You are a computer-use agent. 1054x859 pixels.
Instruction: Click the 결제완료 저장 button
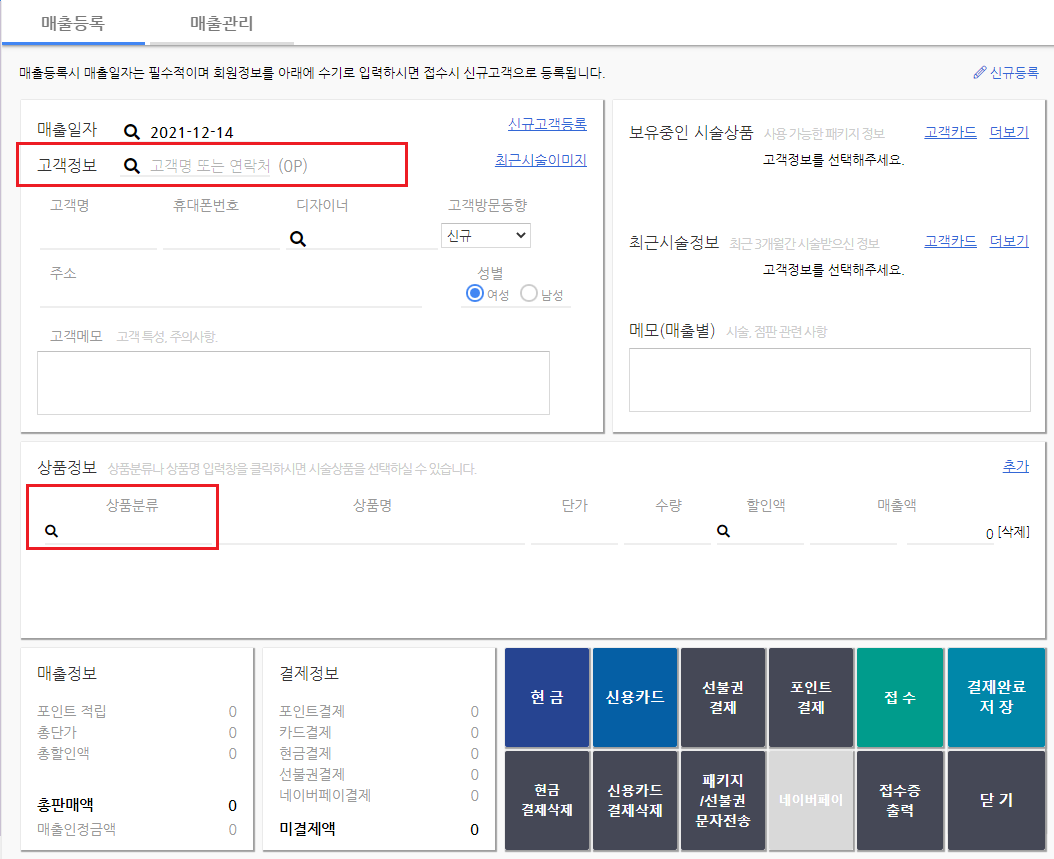click(x=996, y=697)
